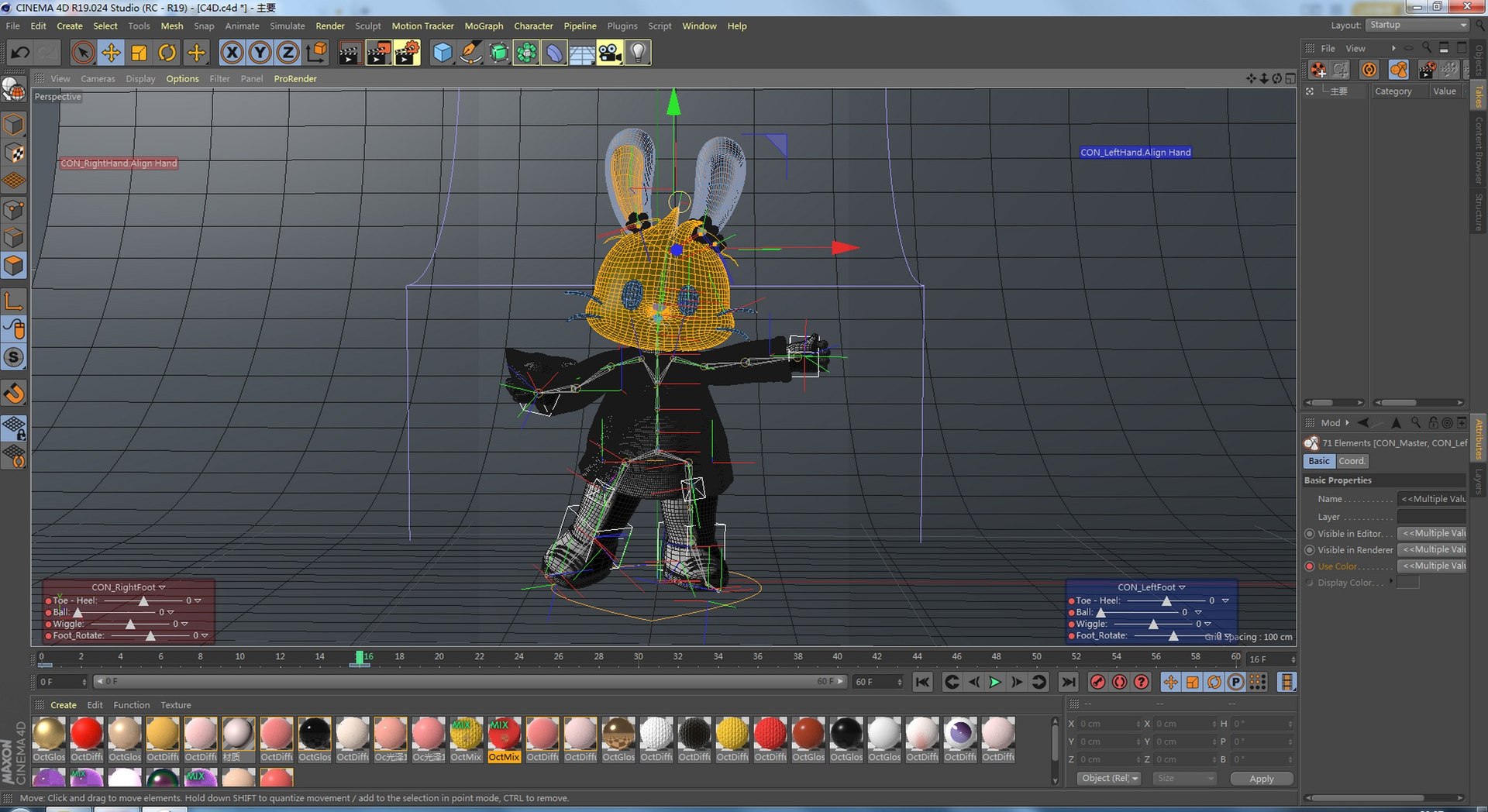Switch to Coord. tab in Attributes
The image size is (1488, 812).
[x=1352, y=461]
